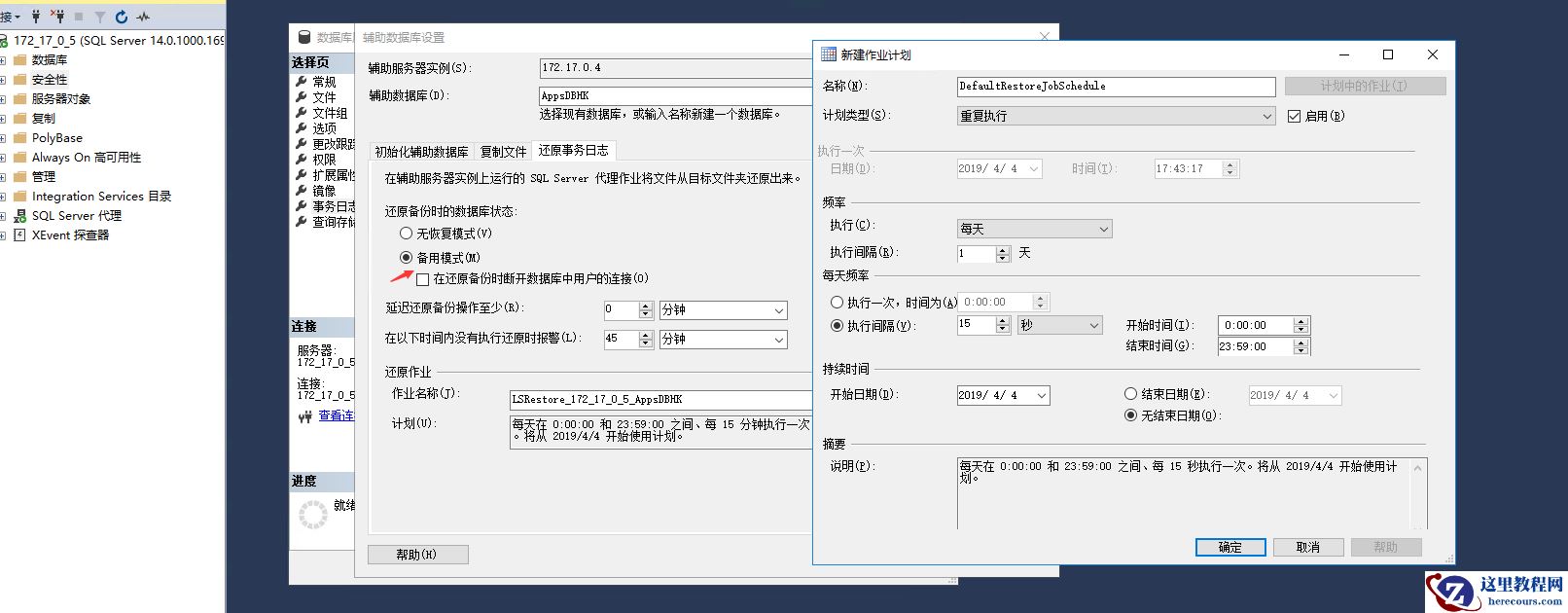1568x613 pixels.
Task: Expand the 安全性 tree node
Action: tap(3, 80)
